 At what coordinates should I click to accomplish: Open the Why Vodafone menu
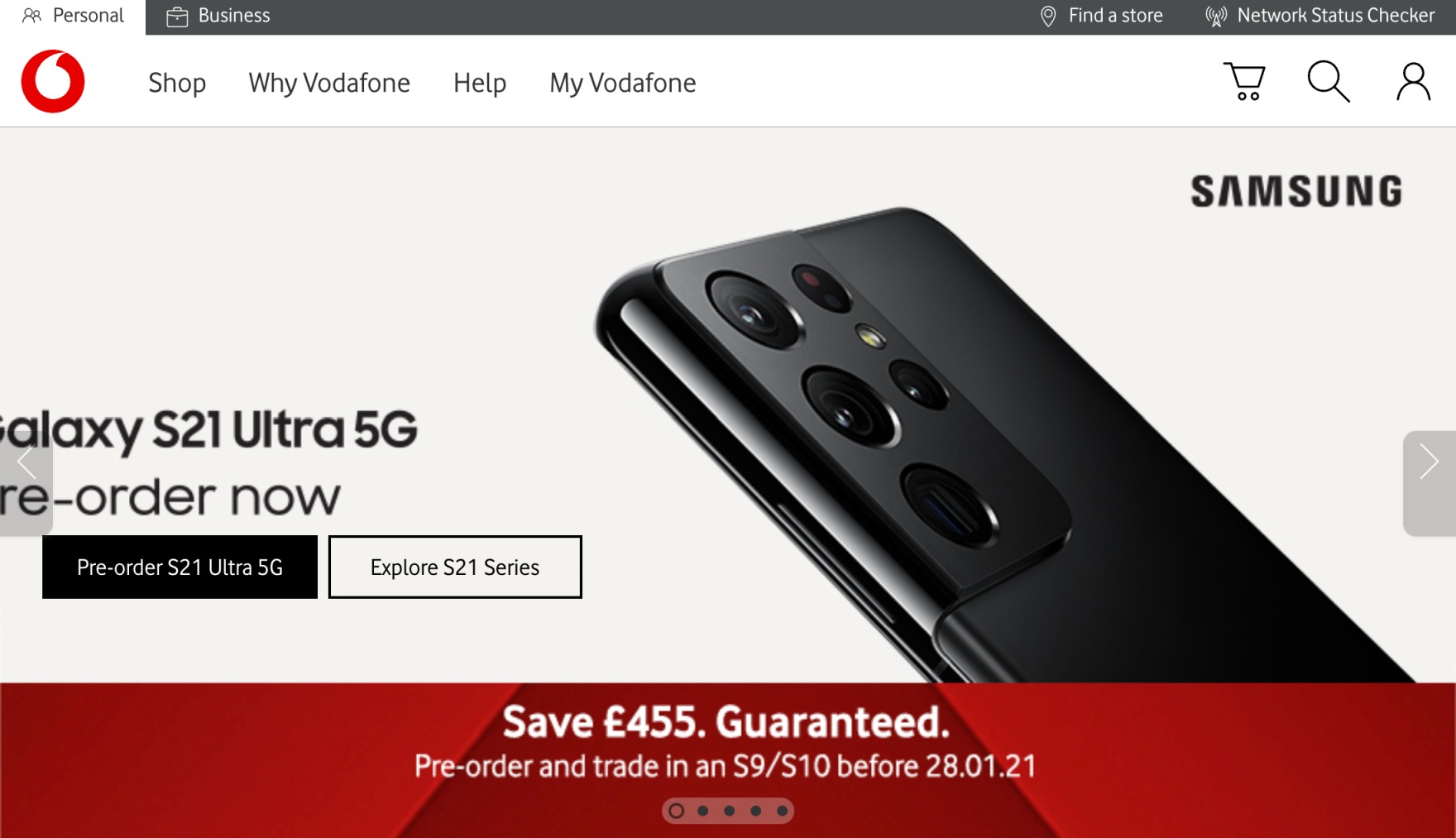pyautogui.click(x=329, y=83)
